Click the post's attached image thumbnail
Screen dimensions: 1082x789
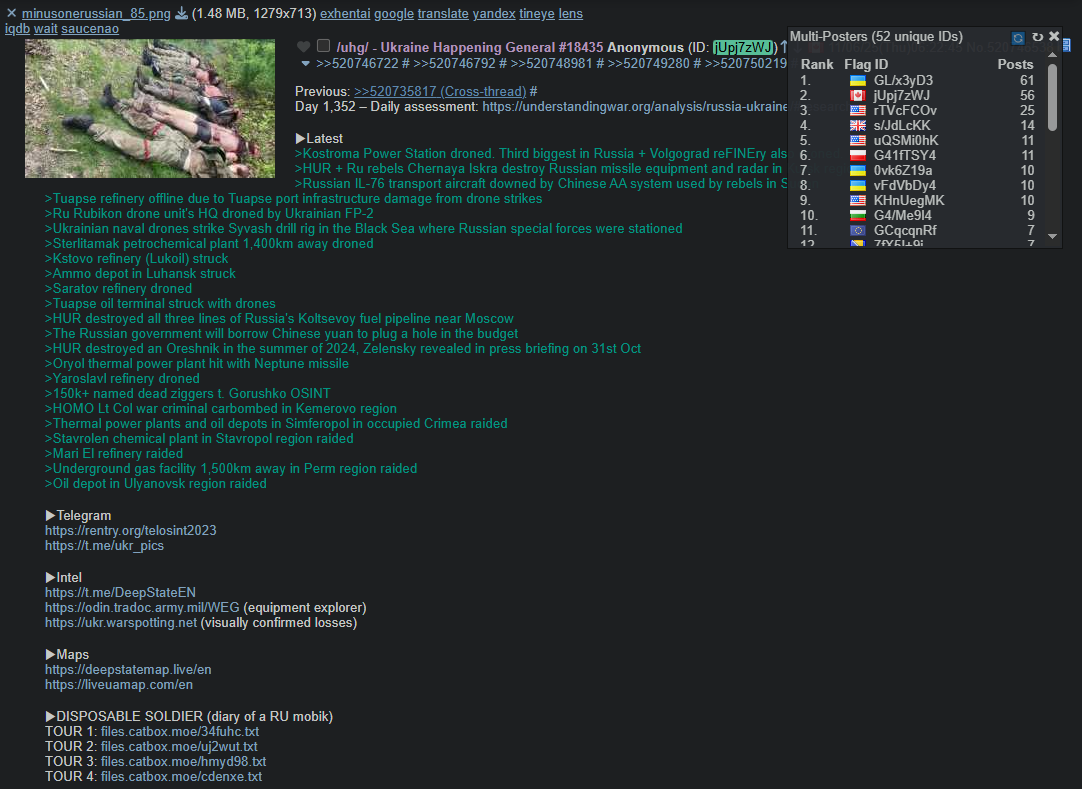click(x=150, y=108)
